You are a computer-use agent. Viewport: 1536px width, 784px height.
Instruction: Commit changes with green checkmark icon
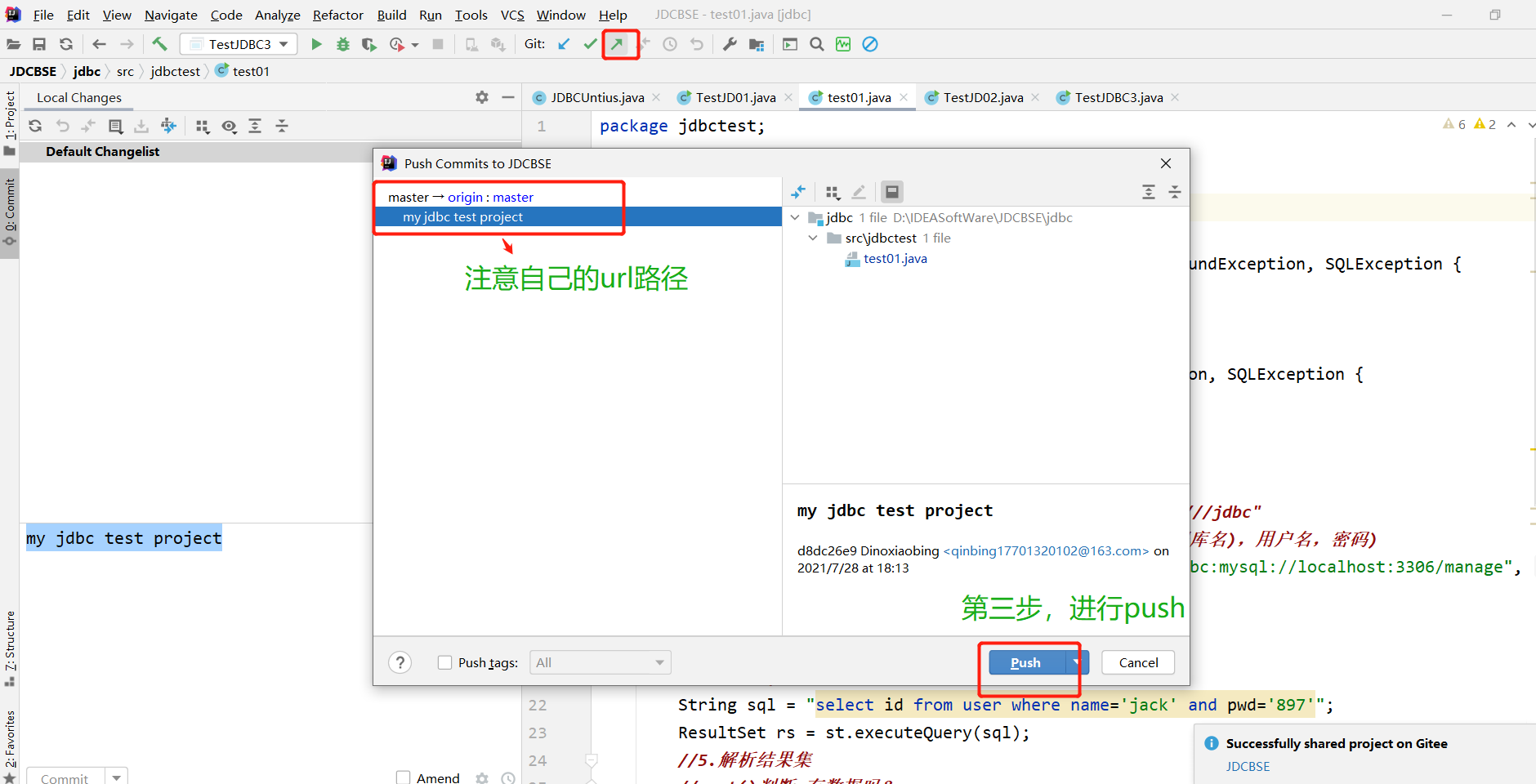590,44
